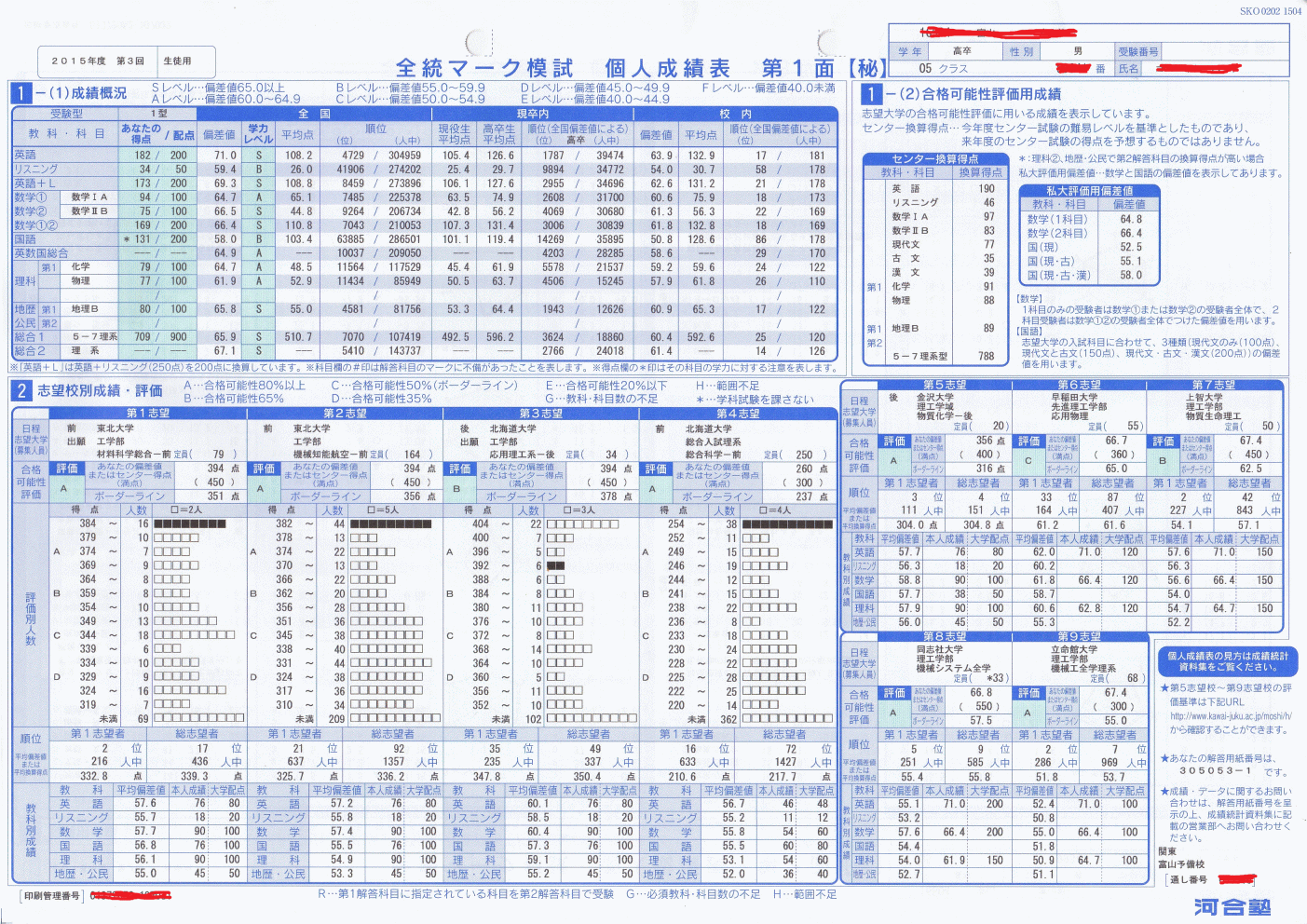Click the 05 クラス field
The height and width of the screenshot is (924, 1307).
point(943,69)
